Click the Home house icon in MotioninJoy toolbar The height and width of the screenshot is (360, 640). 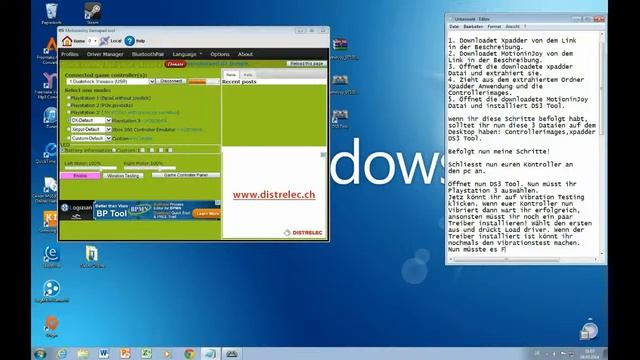pos(67,41)
